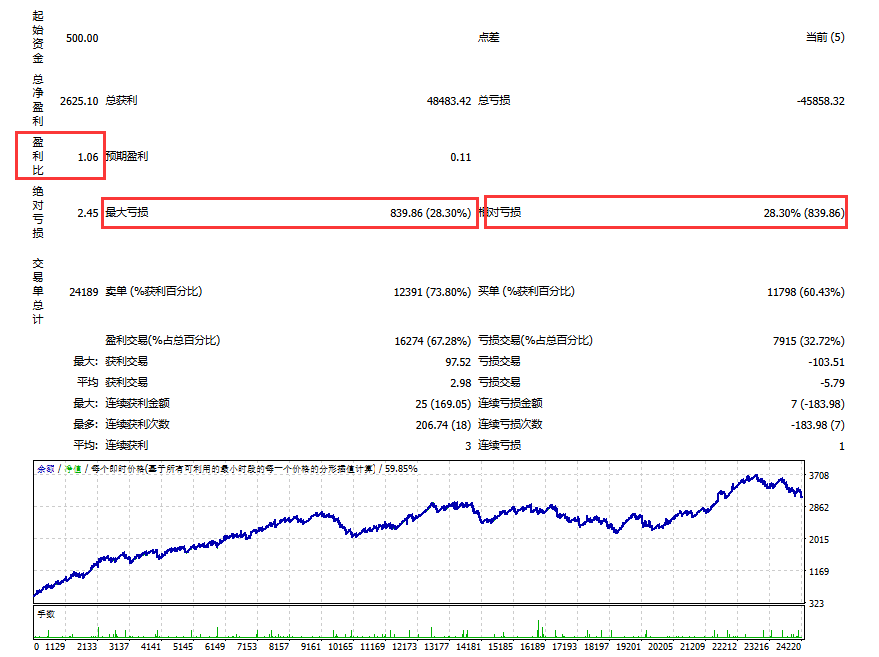The image size is (879, 657).
Task: Select modelling quality 59.85% in chart header
Action: (401, 469)
